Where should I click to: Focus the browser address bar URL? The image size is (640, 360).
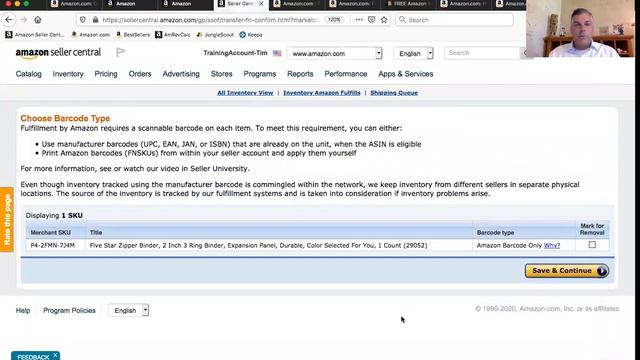click(x=210, y=20)
